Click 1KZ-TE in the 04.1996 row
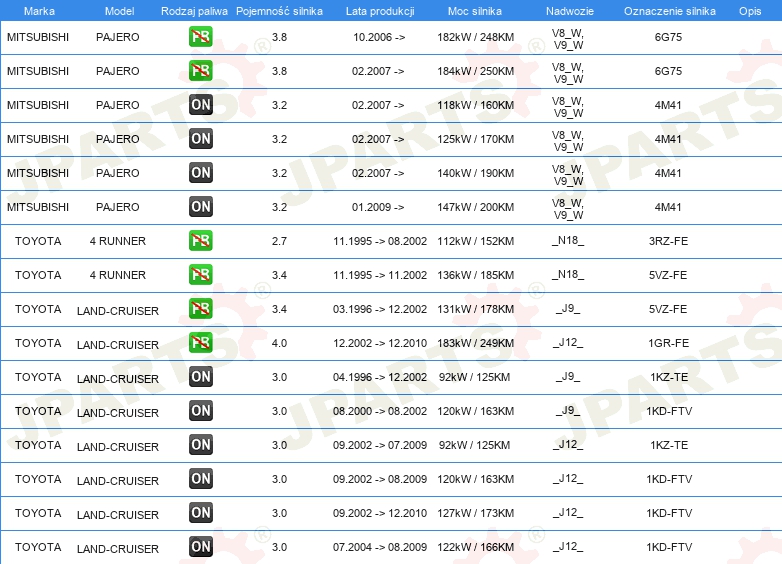The width and height of the screenshot is (782, 564). [669, 377]
